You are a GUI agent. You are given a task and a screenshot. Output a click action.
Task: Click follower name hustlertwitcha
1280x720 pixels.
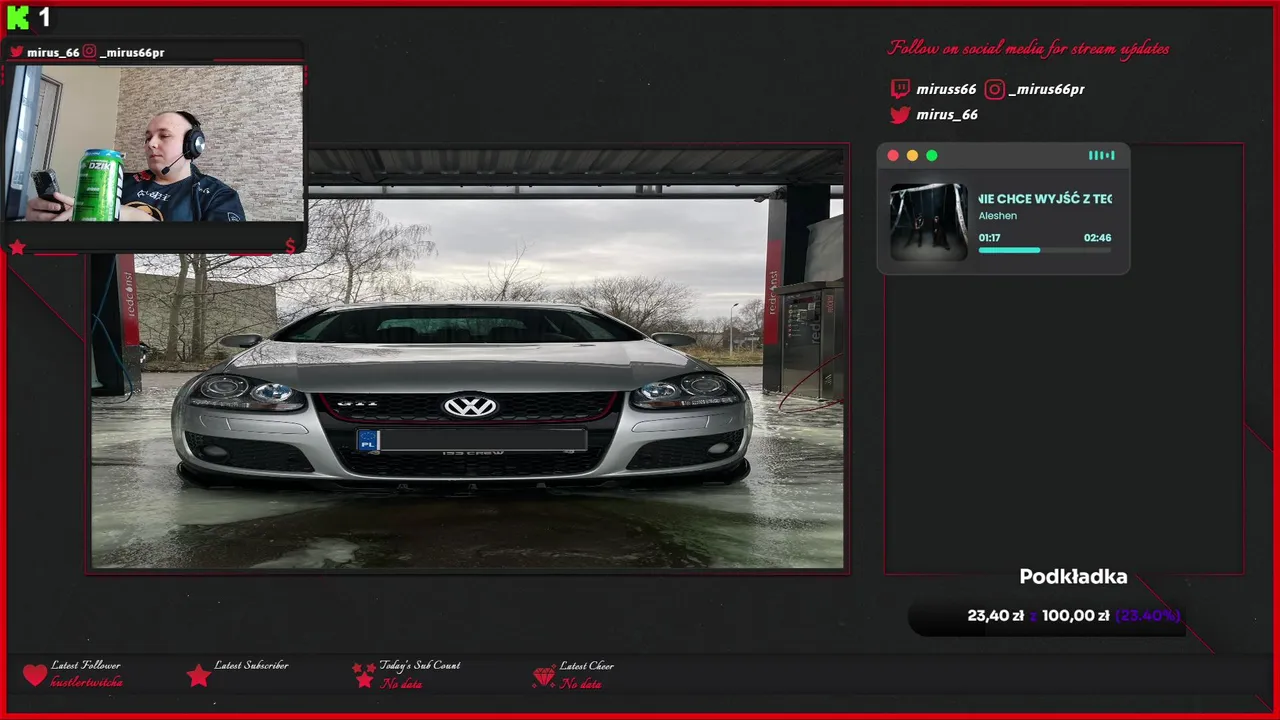[x=87, y=682]
